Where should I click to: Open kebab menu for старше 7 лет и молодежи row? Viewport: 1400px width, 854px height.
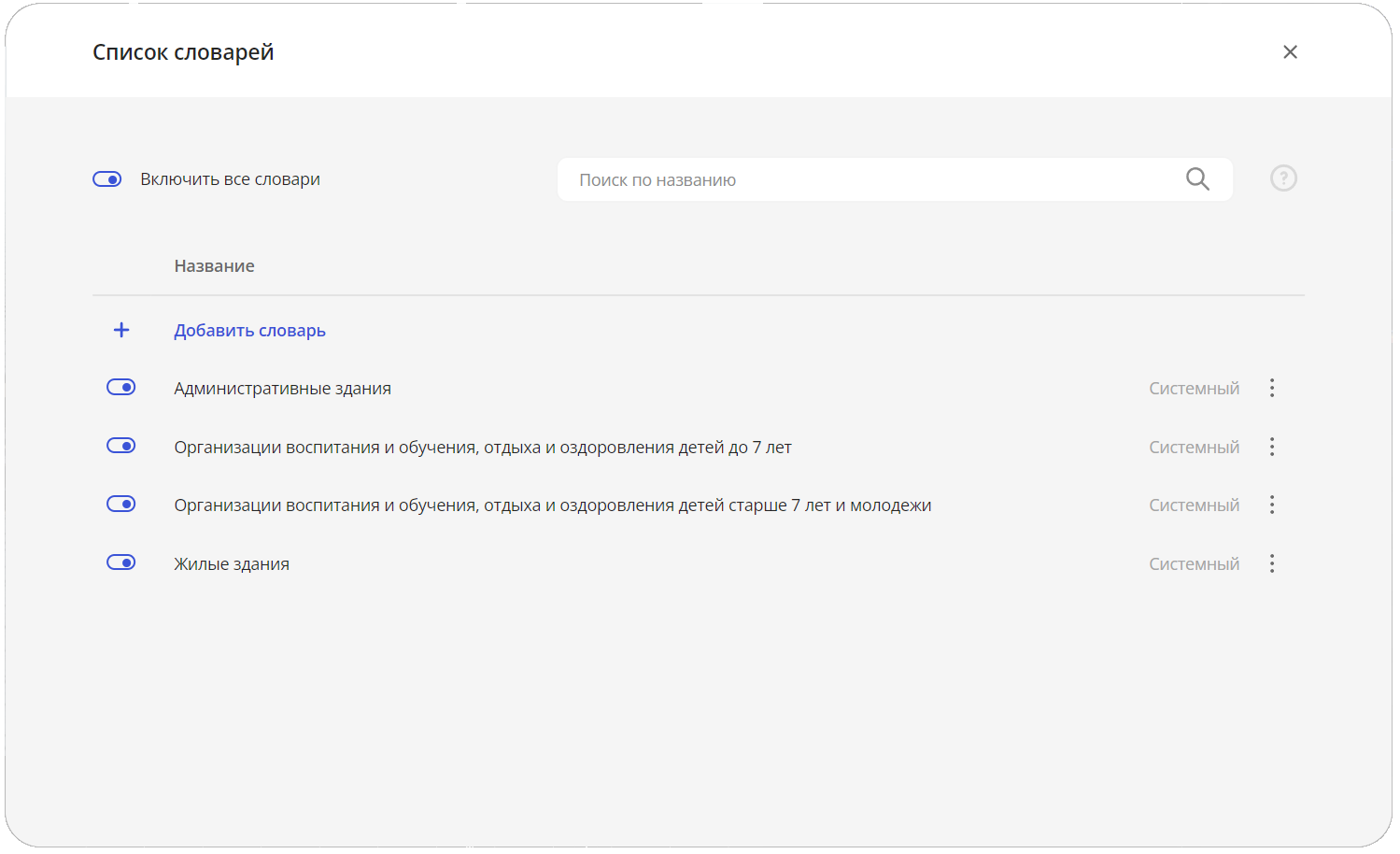1272,505
